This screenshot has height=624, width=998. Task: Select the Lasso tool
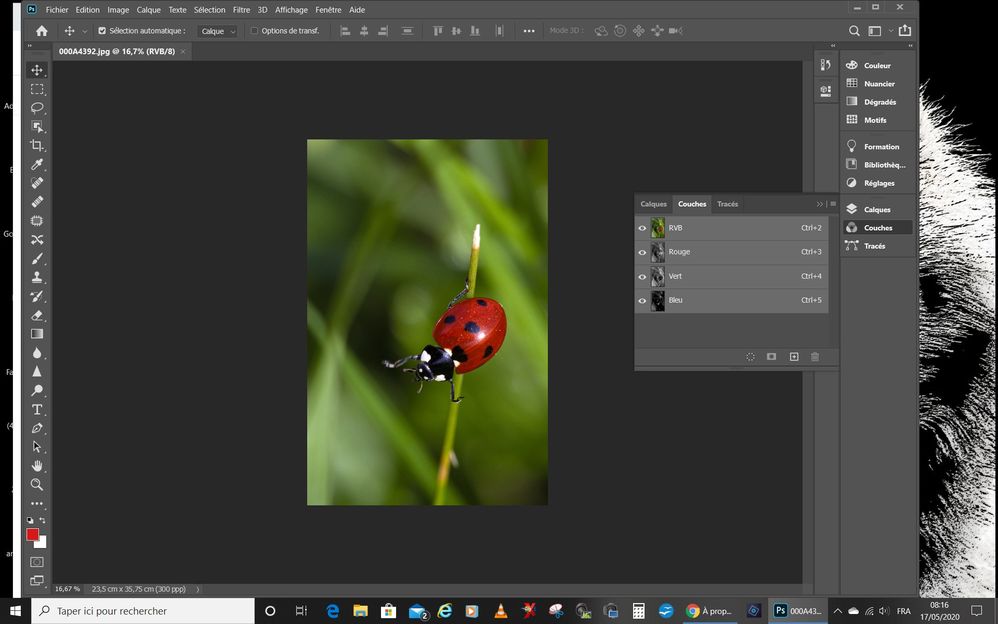point(37,107)
